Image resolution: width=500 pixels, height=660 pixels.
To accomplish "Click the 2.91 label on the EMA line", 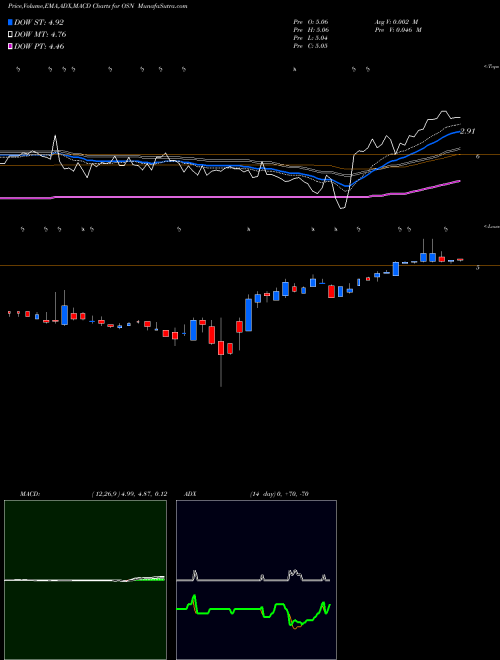I will pyautogui.click(x=467, y=131).
